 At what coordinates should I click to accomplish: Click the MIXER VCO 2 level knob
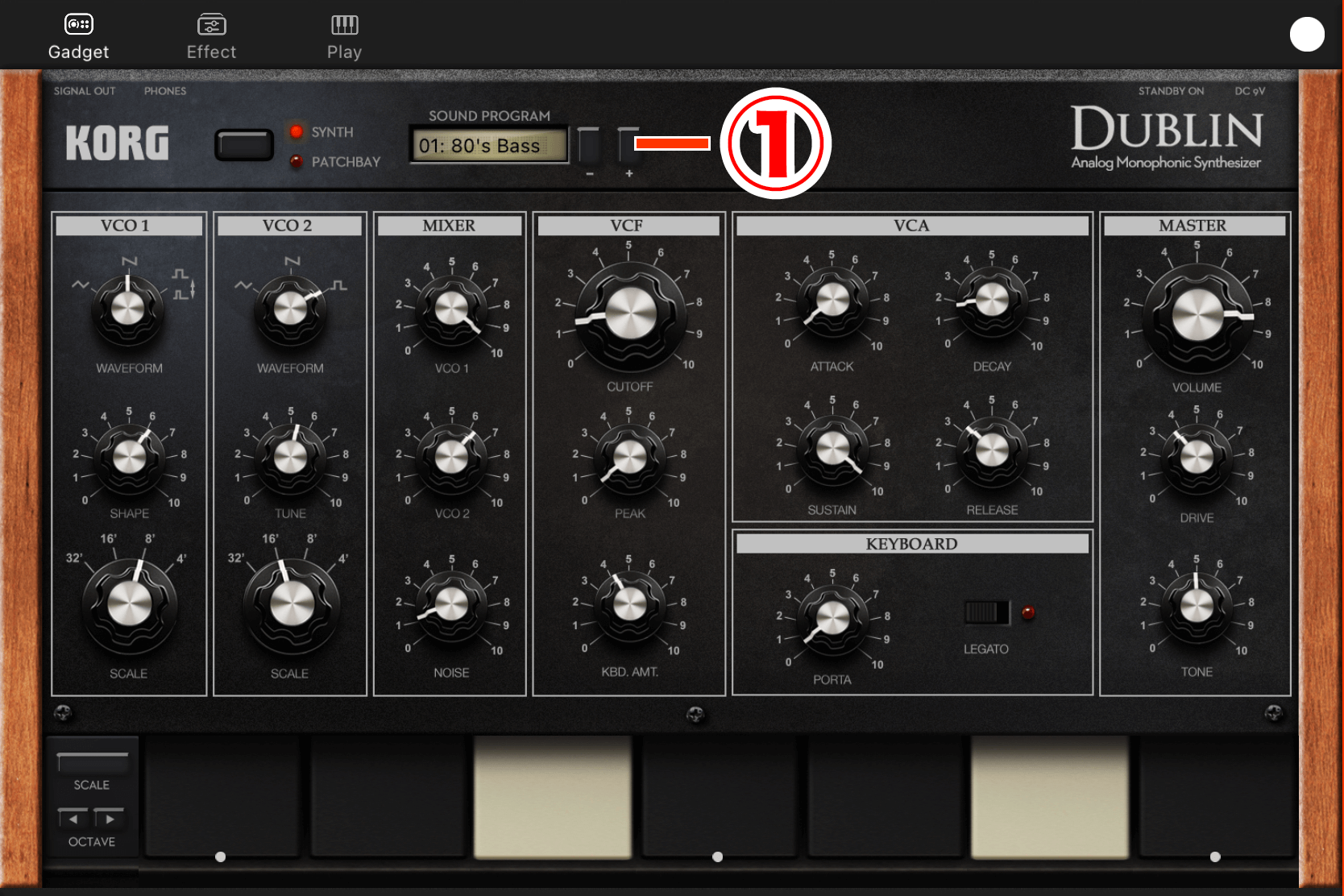[451, 458]
